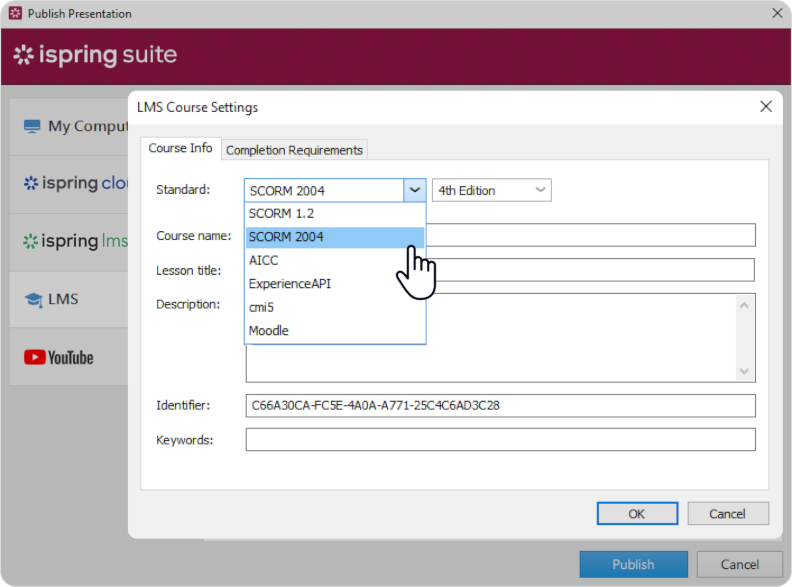Collapse the Standard dropdown using its arrow
This screenshot has width=792, height=587.
pos(415,190)
